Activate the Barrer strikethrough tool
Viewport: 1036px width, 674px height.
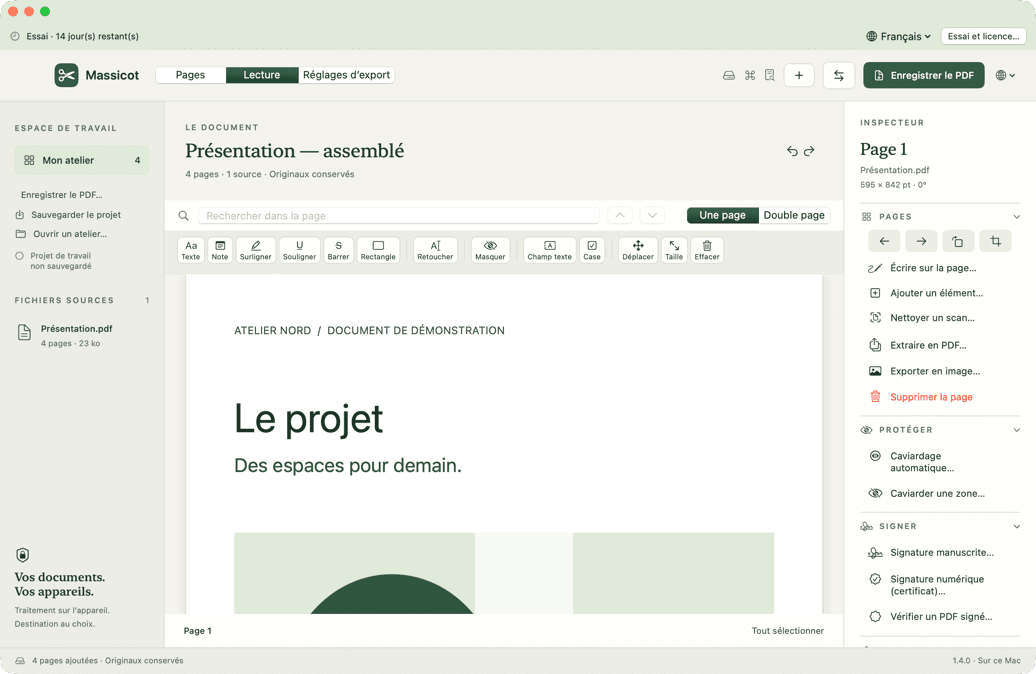coord(338,250)
